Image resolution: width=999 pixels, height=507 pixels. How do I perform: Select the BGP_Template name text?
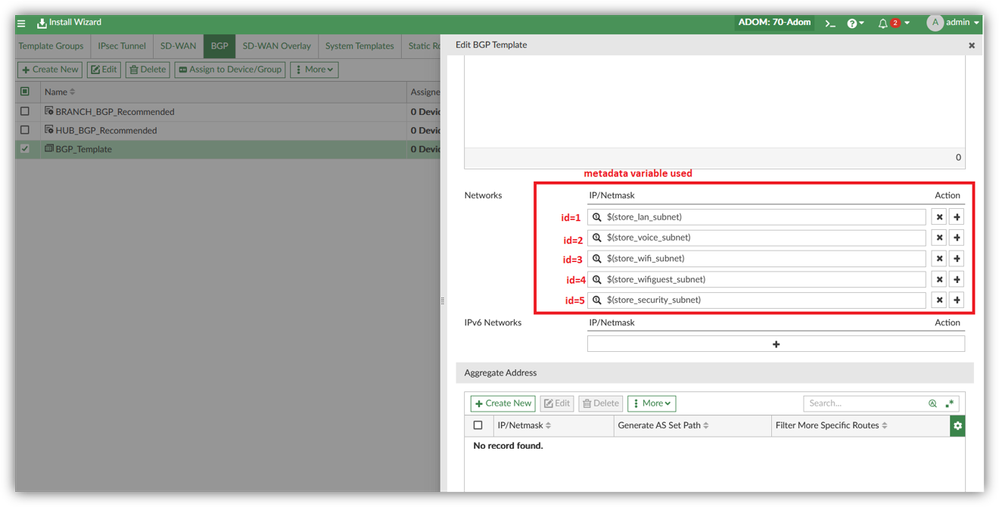tap(83, 150)
